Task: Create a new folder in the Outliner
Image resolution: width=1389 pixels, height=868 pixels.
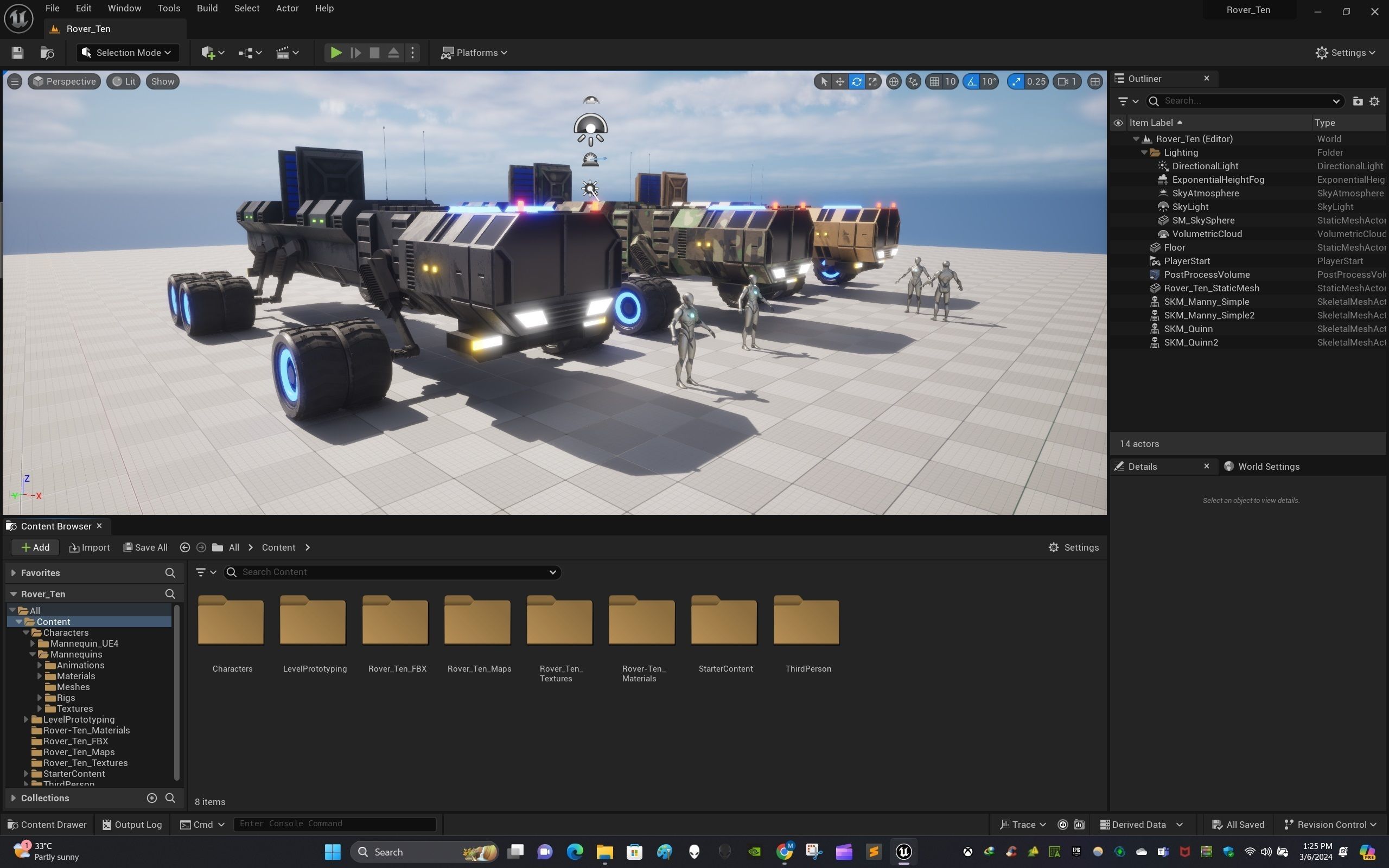Action: [1358, 101]
